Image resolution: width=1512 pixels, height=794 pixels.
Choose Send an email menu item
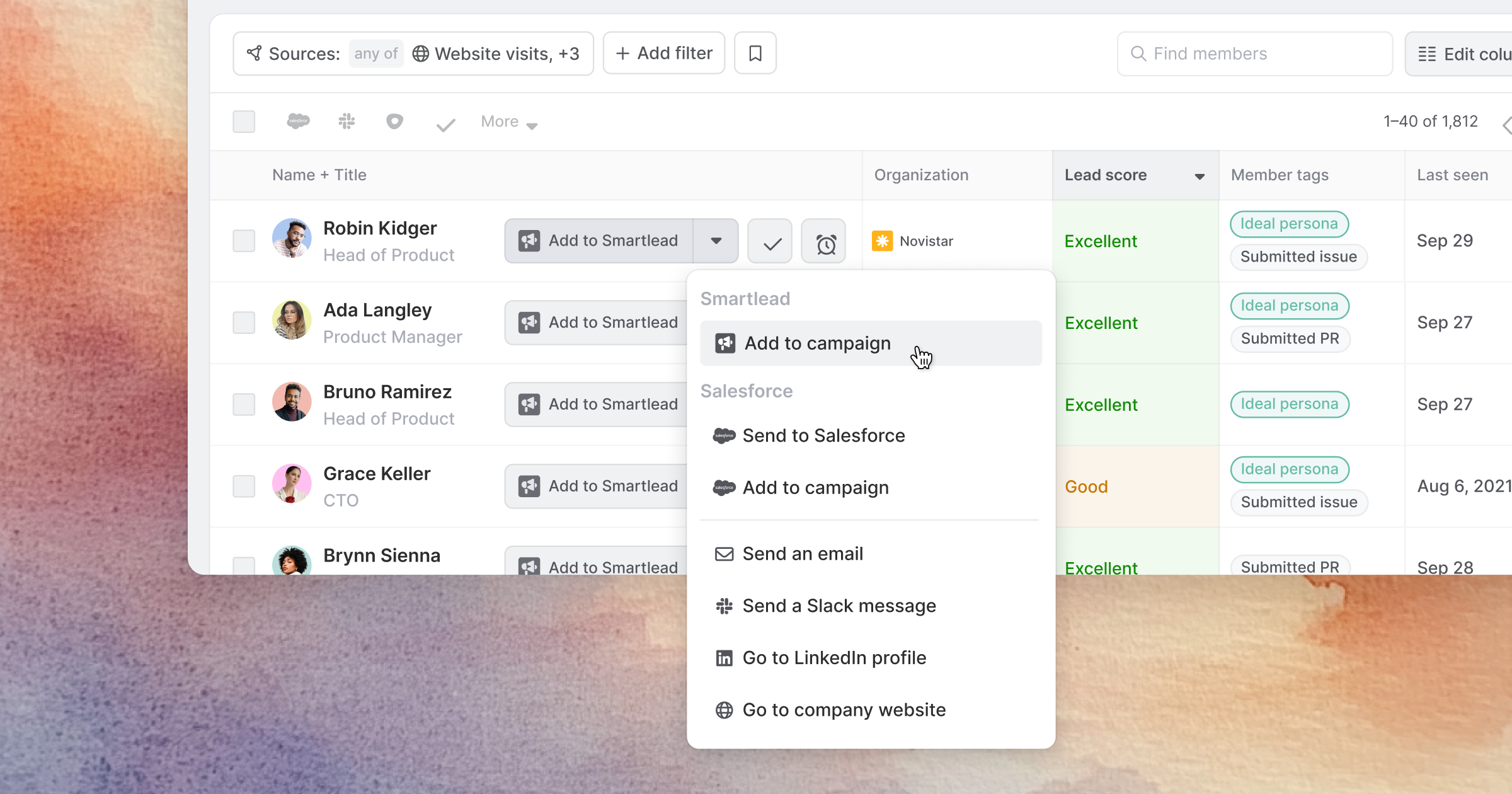click(x=871, y=554)
